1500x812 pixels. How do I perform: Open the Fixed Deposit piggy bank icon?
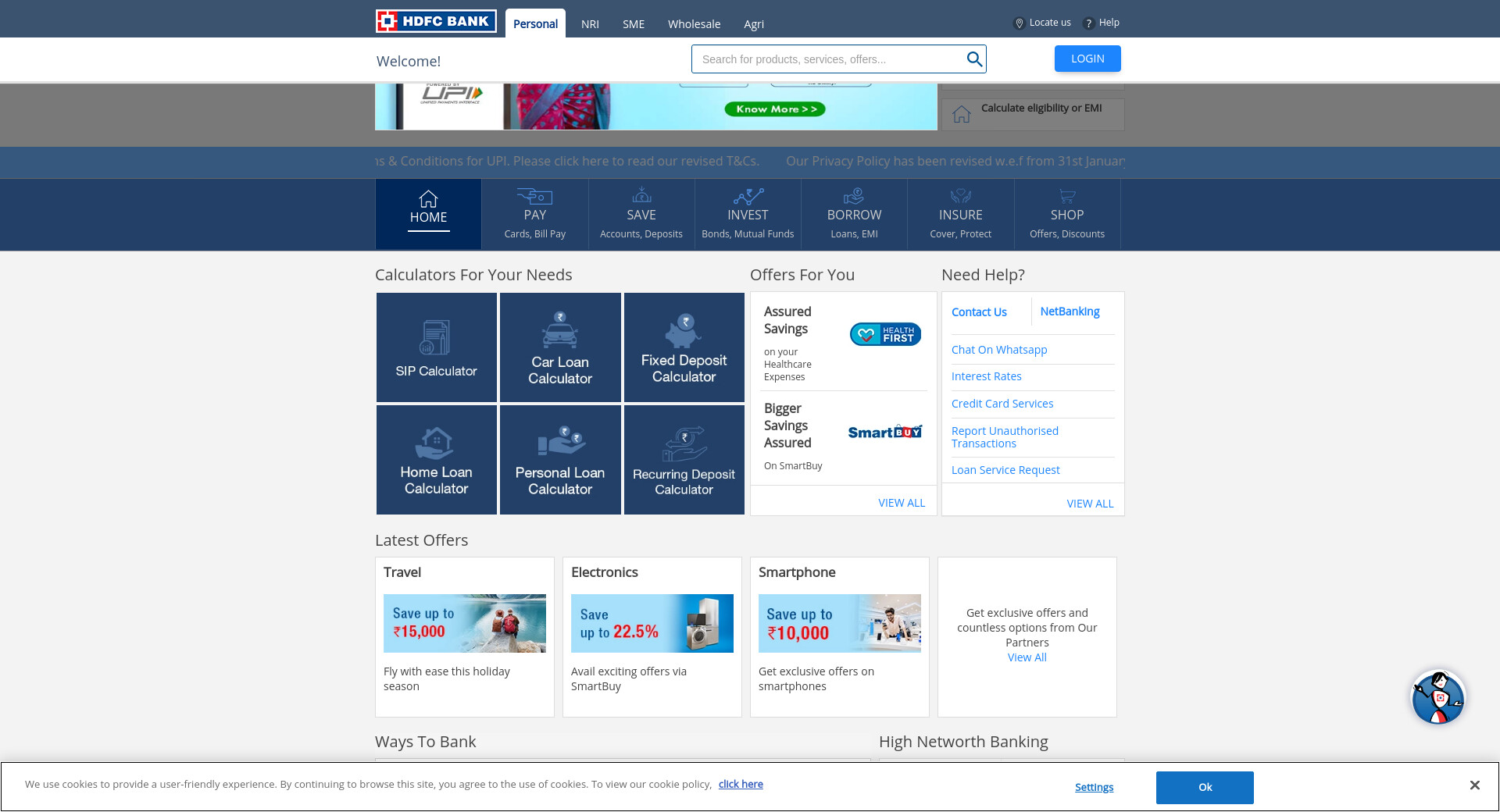[x=683, y=331]
